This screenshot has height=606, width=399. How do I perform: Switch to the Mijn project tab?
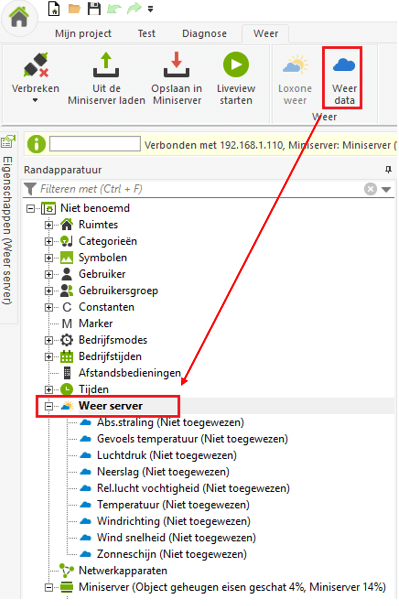[x=83, y=34]
